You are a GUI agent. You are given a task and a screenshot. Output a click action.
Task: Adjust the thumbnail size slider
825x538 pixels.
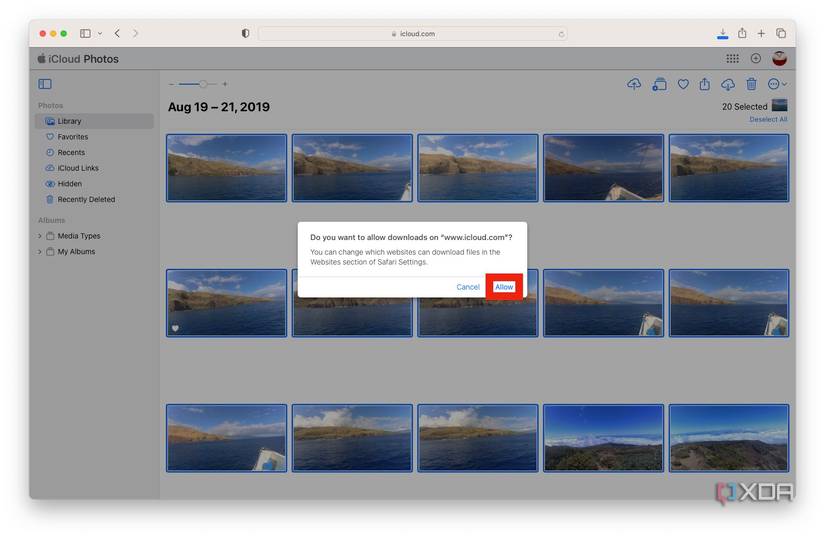pos(198,84)
